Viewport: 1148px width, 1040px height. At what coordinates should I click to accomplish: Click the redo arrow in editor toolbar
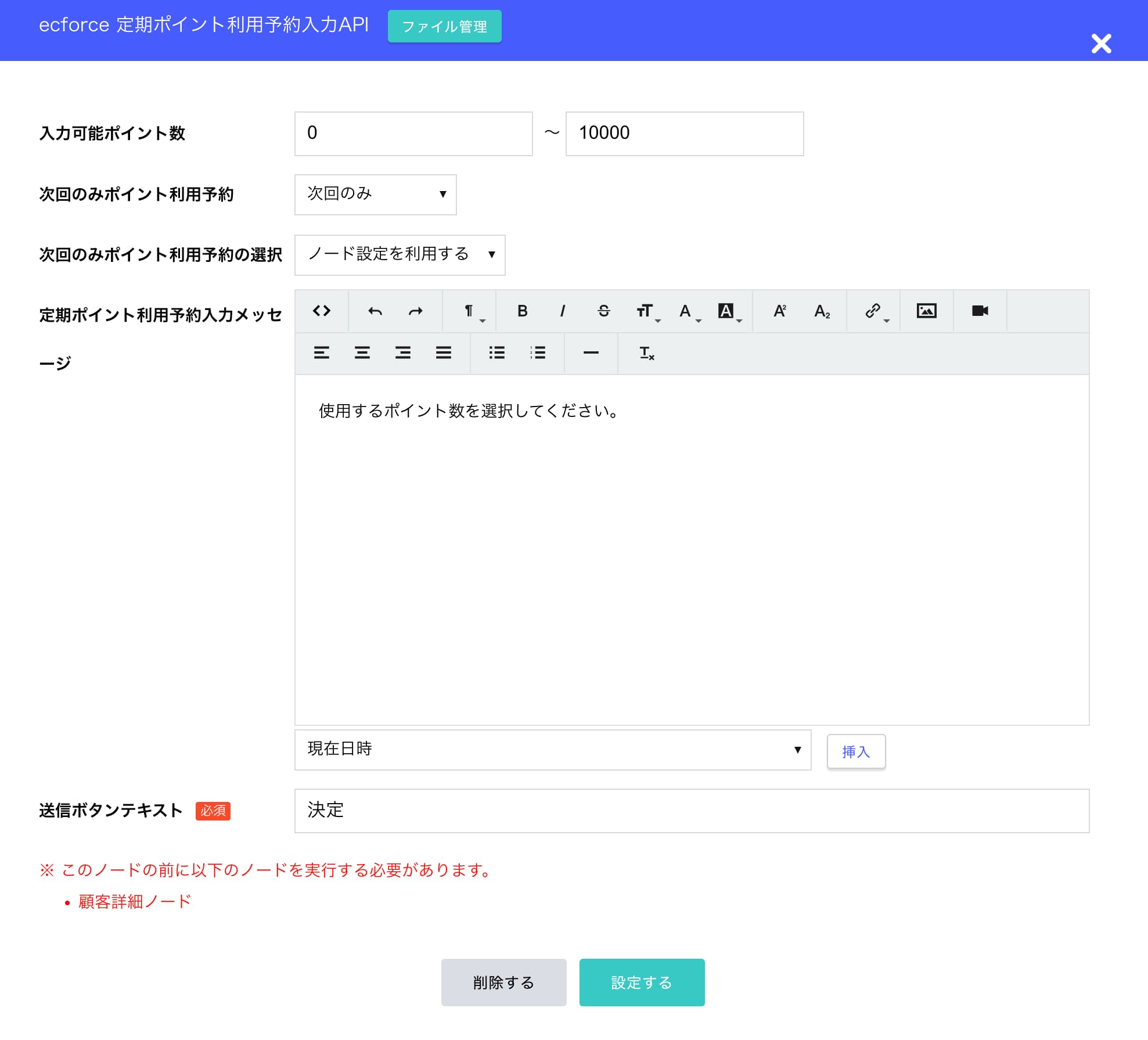[x=415, y=311]
